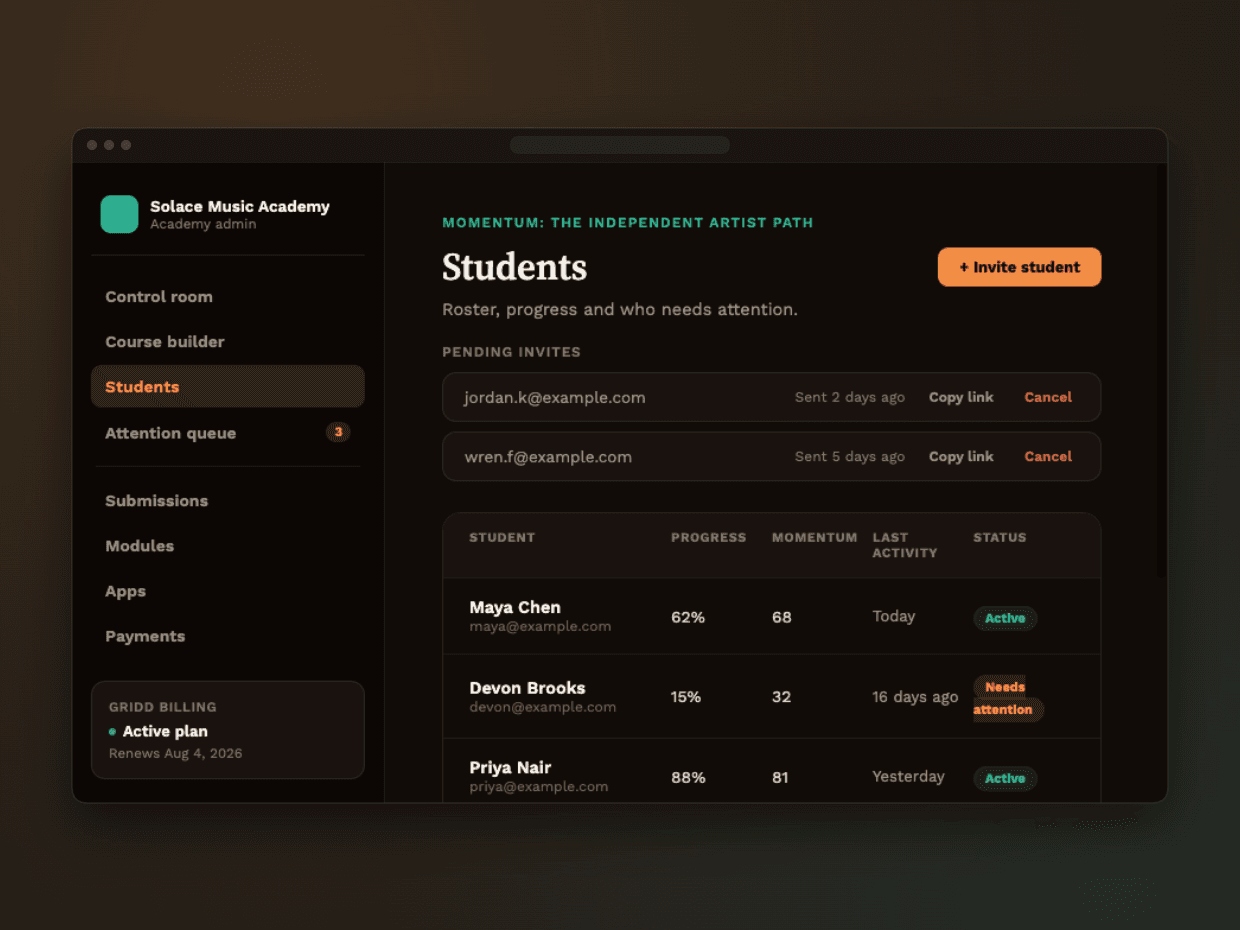Viewport: 1240px width, 930px height.
Task: Cancel the jordan.k@example.com invite
Action: click(1048, 397)
